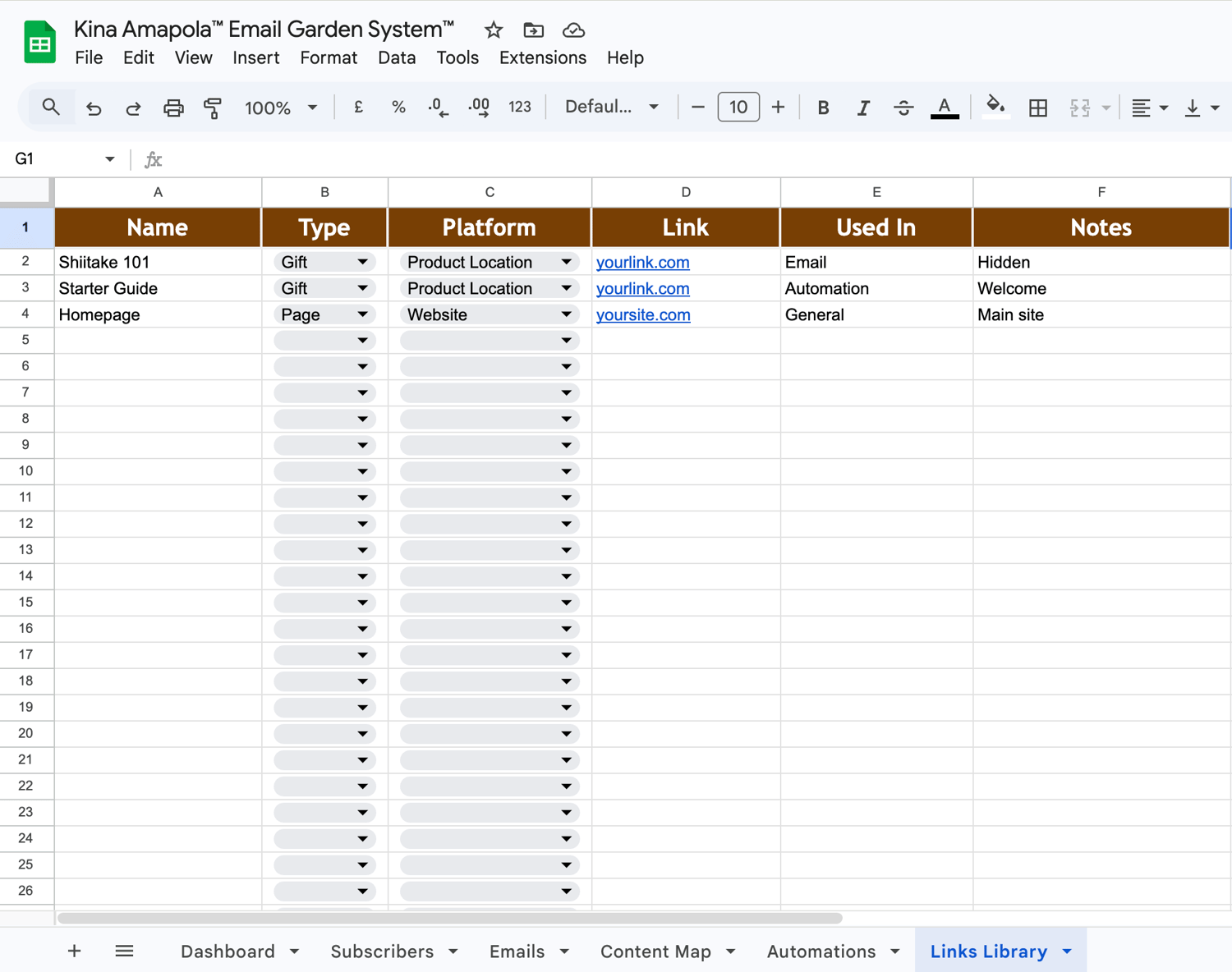Open the Extensions menu
The image size is (1232, 972).
(x=542, y=57)
